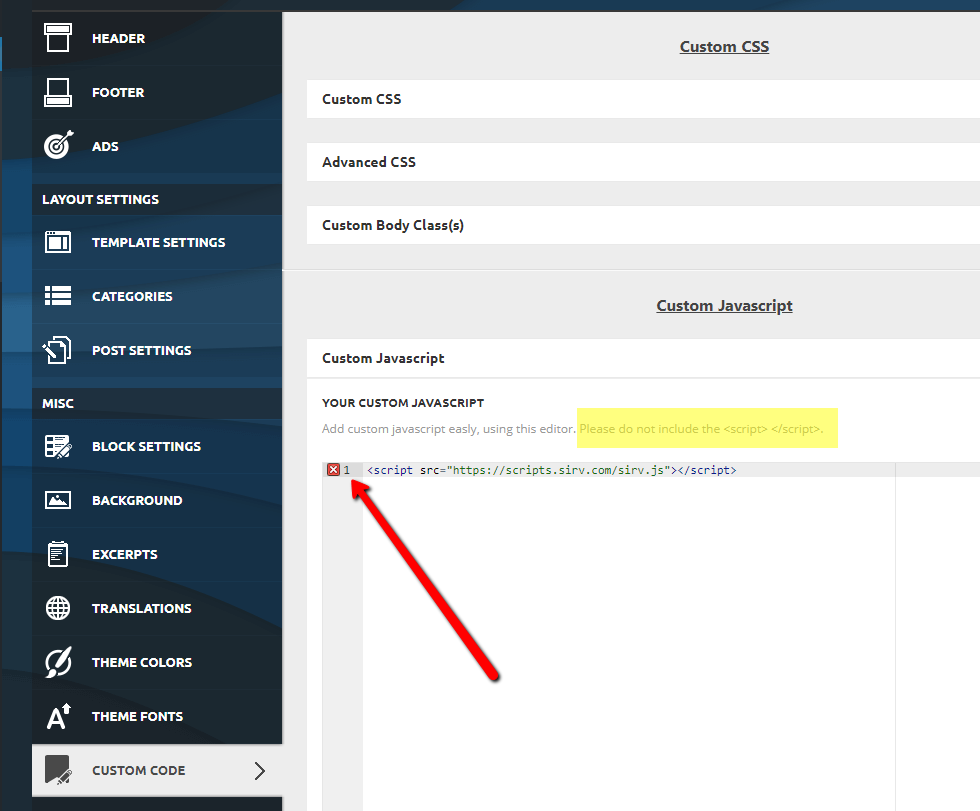Click the script code on line 1 of the editor
Viewport: 980px width, 811px height.
(x=551, y=470)
